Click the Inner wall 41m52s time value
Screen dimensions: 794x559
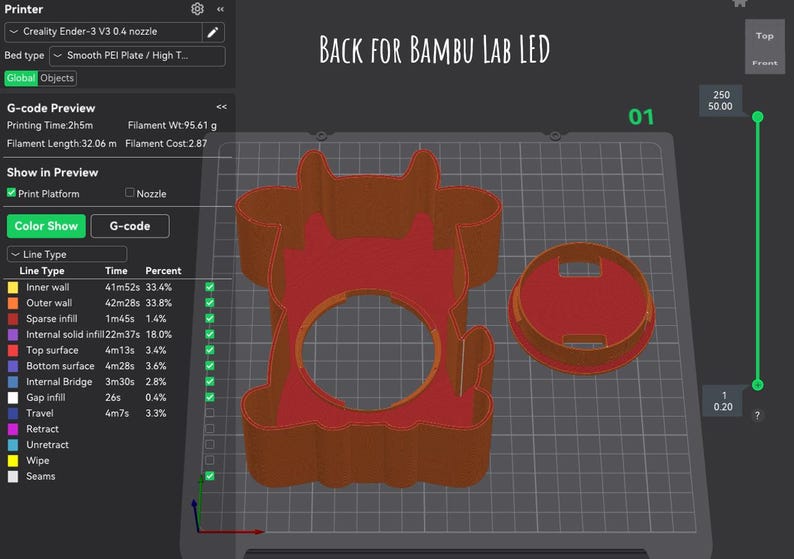tap(122, 287)
